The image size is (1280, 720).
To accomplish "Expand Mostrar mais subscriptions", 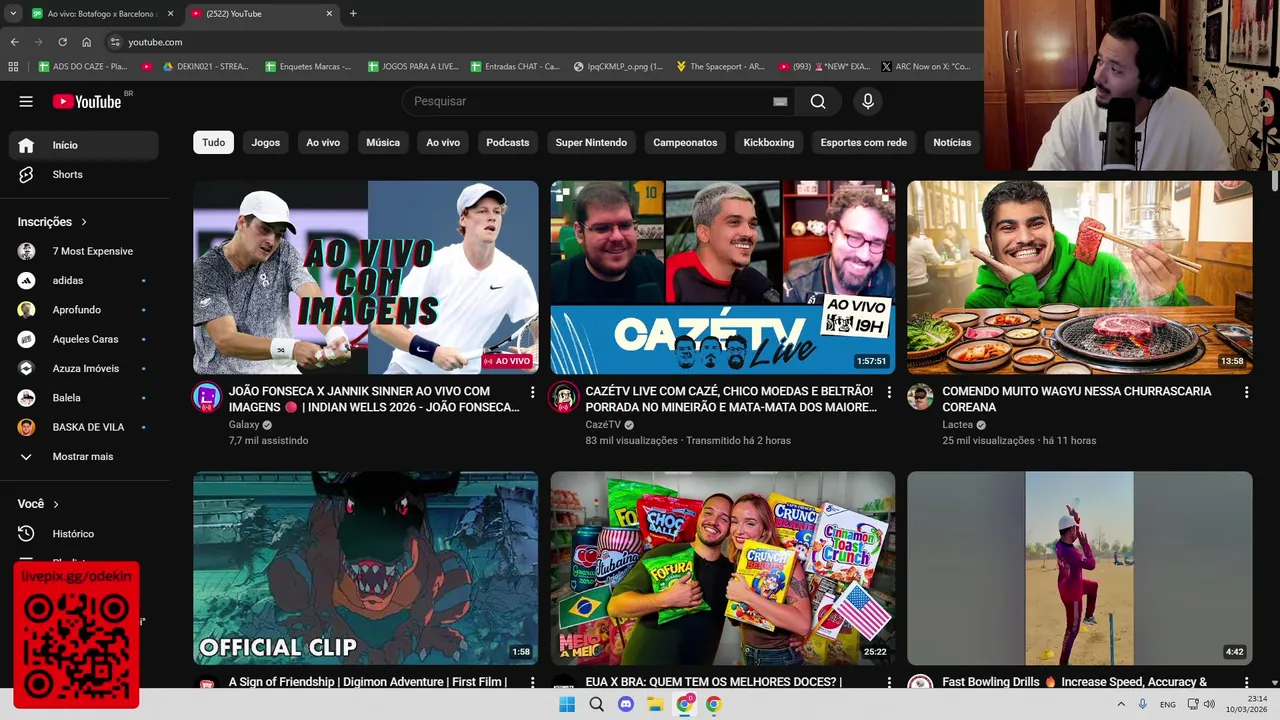I will tap(84, 456).
